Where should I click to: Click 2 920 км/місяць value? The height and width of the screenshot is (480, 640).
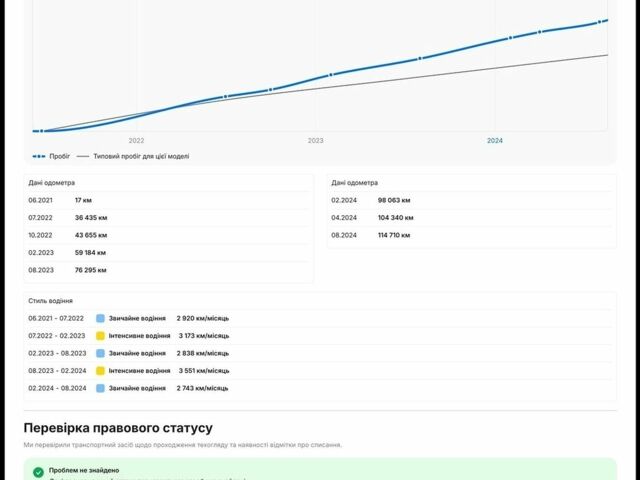pos(203,318)
